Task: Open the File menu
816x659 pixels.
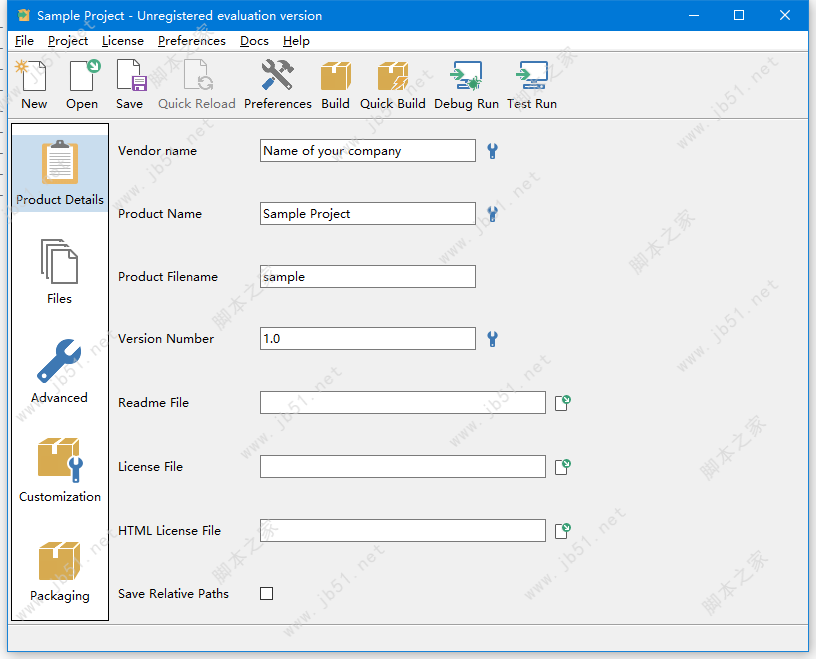Action: tap(24, 41)
